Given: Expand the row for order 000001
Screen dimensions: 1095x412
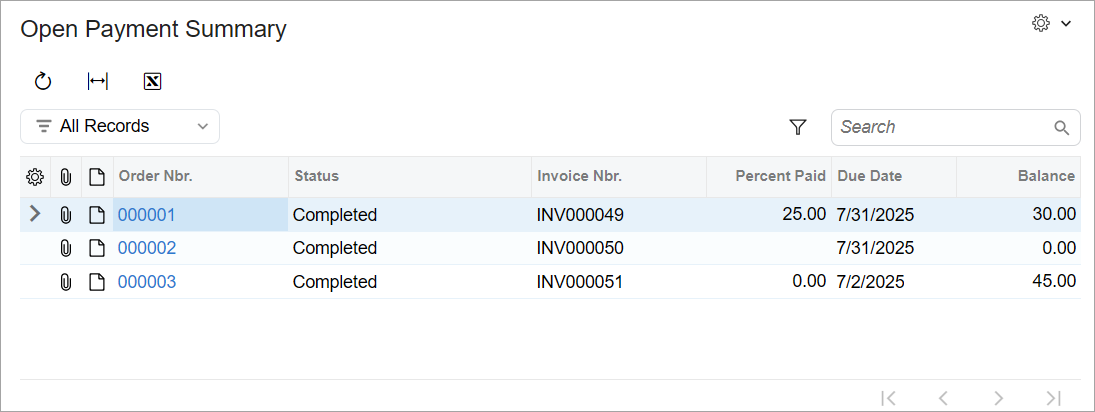Looking at the screenshot, I should [x=35, y=214].
